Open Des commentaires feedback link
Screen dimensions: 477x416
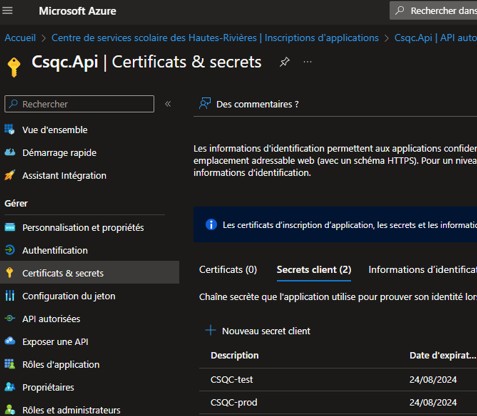[x=257, y=104]
